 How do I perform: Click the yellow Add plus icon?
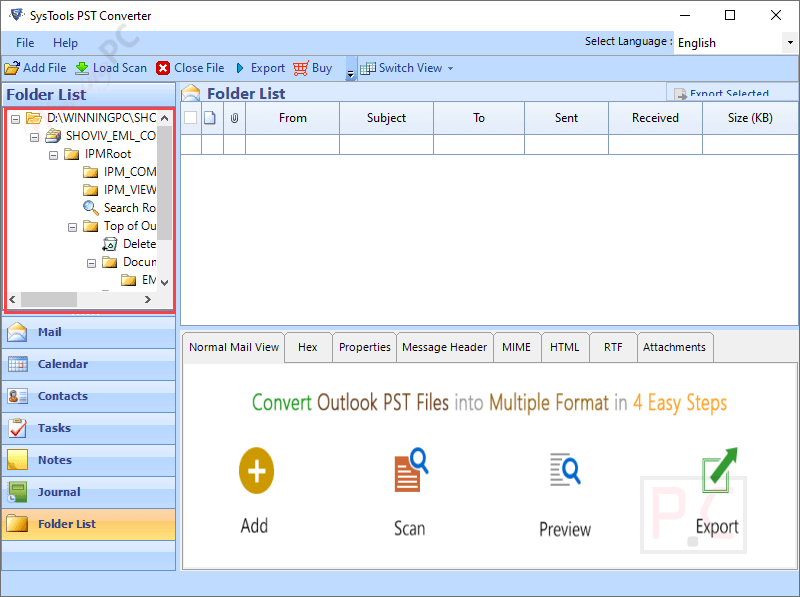pos(256,470)
